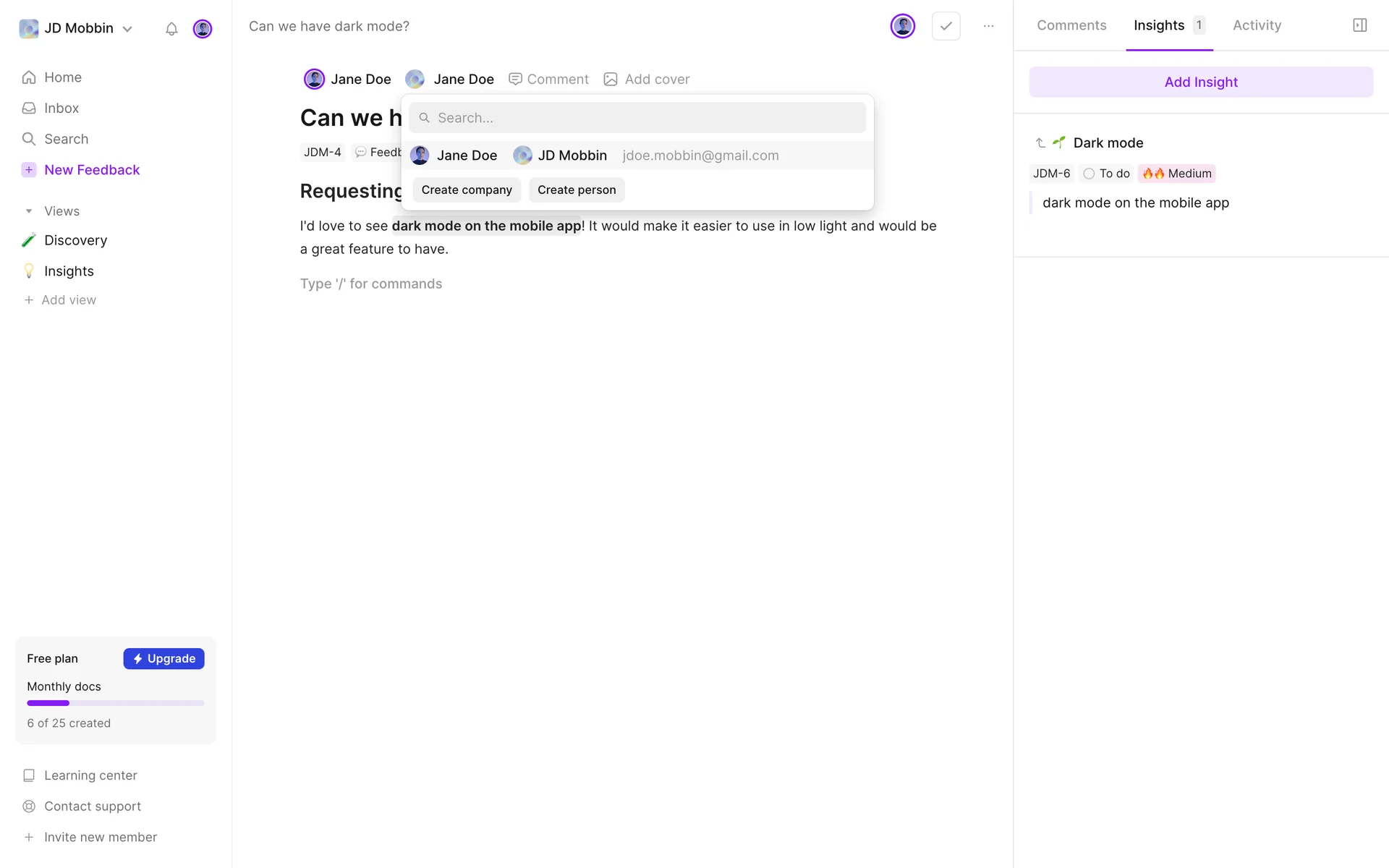Click the Add cover image icon
1389x868 pixels.
point(611,80)
